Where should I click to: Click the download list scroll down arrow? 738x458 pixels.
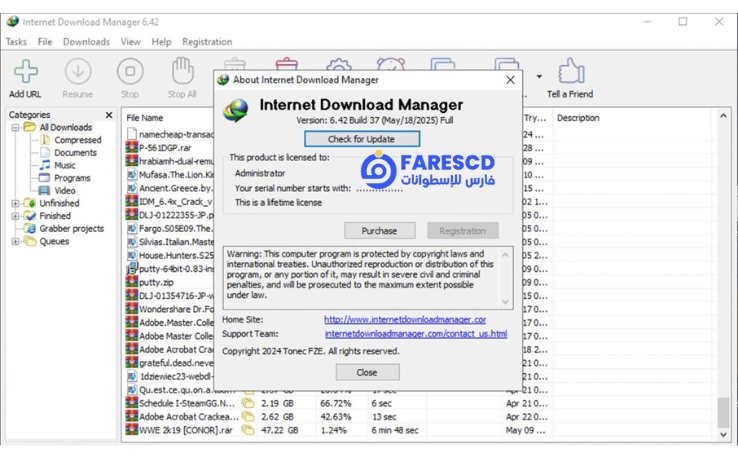pyautogui.click(x=723, y=435)
